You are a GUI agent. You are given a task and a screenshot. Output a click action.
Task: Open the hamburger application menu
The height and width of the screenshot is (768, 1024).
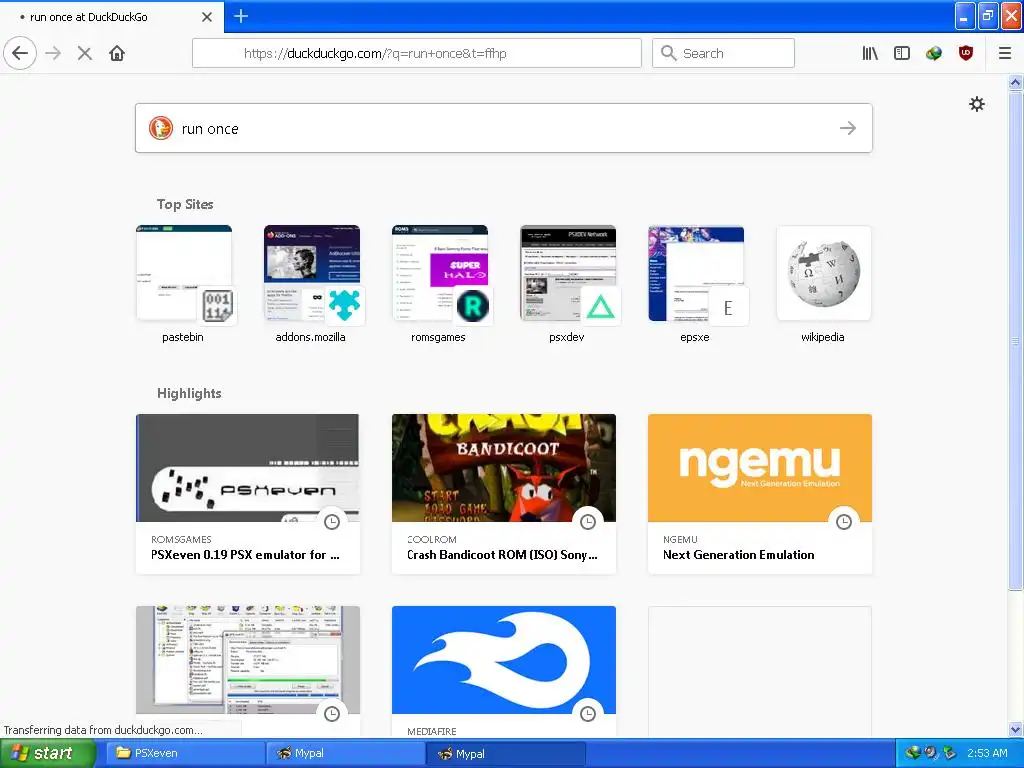point(1005,53)
